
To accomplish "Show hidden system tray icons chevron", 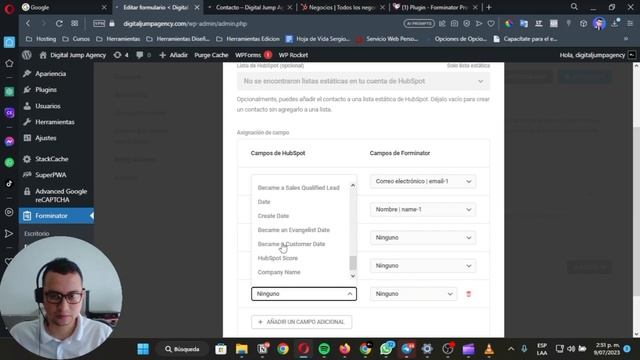I will click(511, 349).
